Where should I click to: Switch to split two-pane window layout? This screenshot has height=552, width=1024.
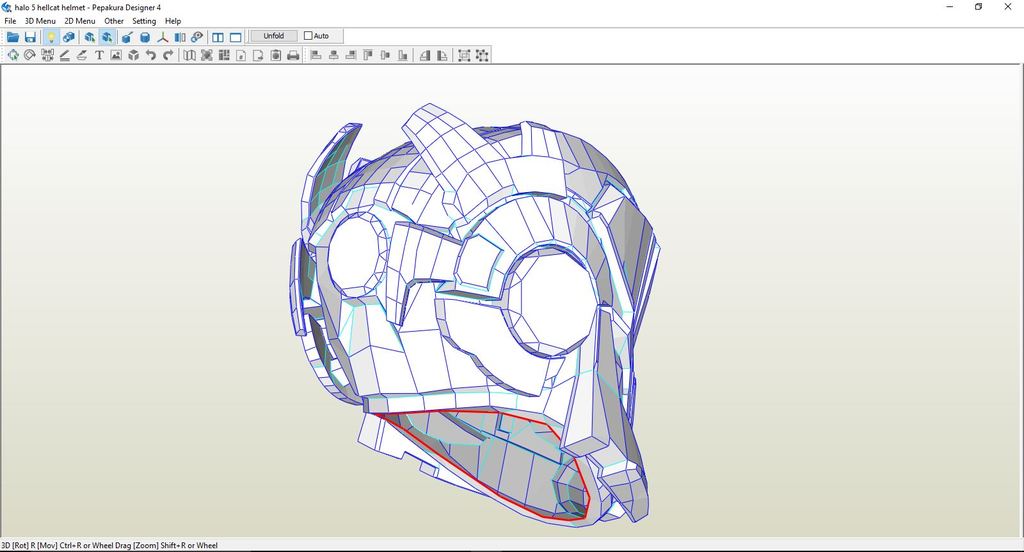[x=218, y=37]
